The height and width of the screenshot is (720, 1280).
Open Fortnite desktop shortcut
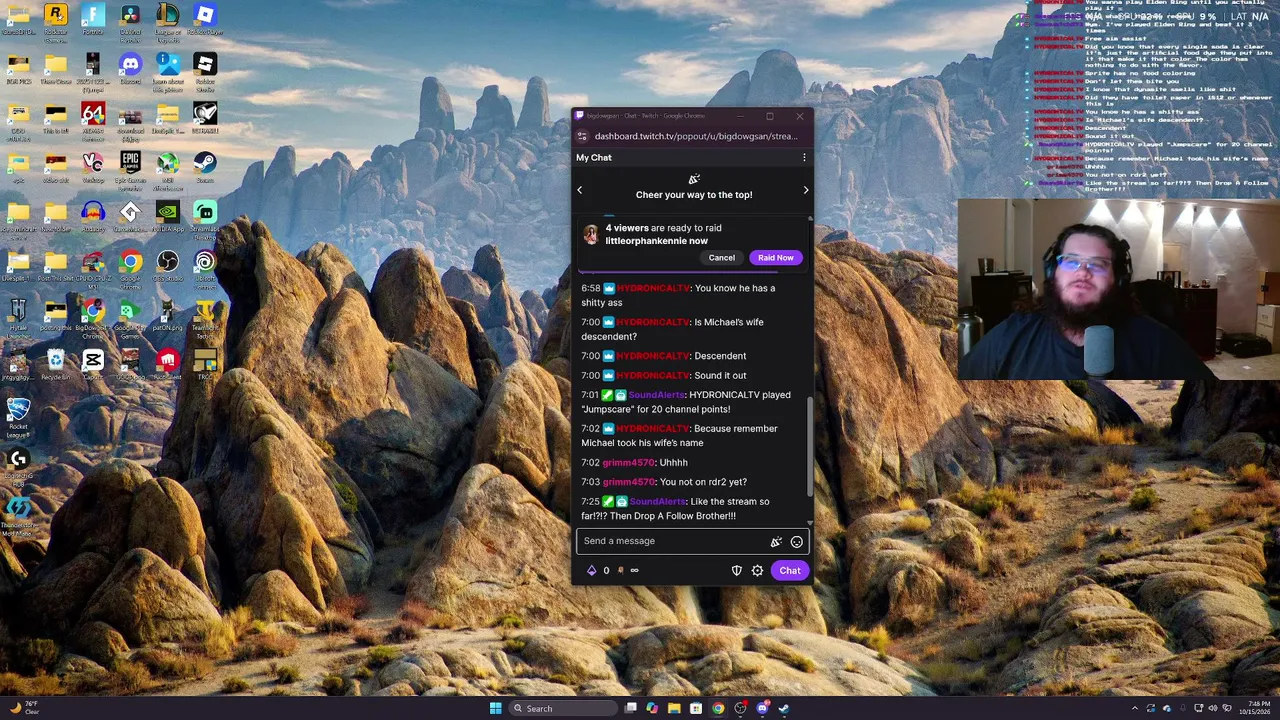[93, 19]
